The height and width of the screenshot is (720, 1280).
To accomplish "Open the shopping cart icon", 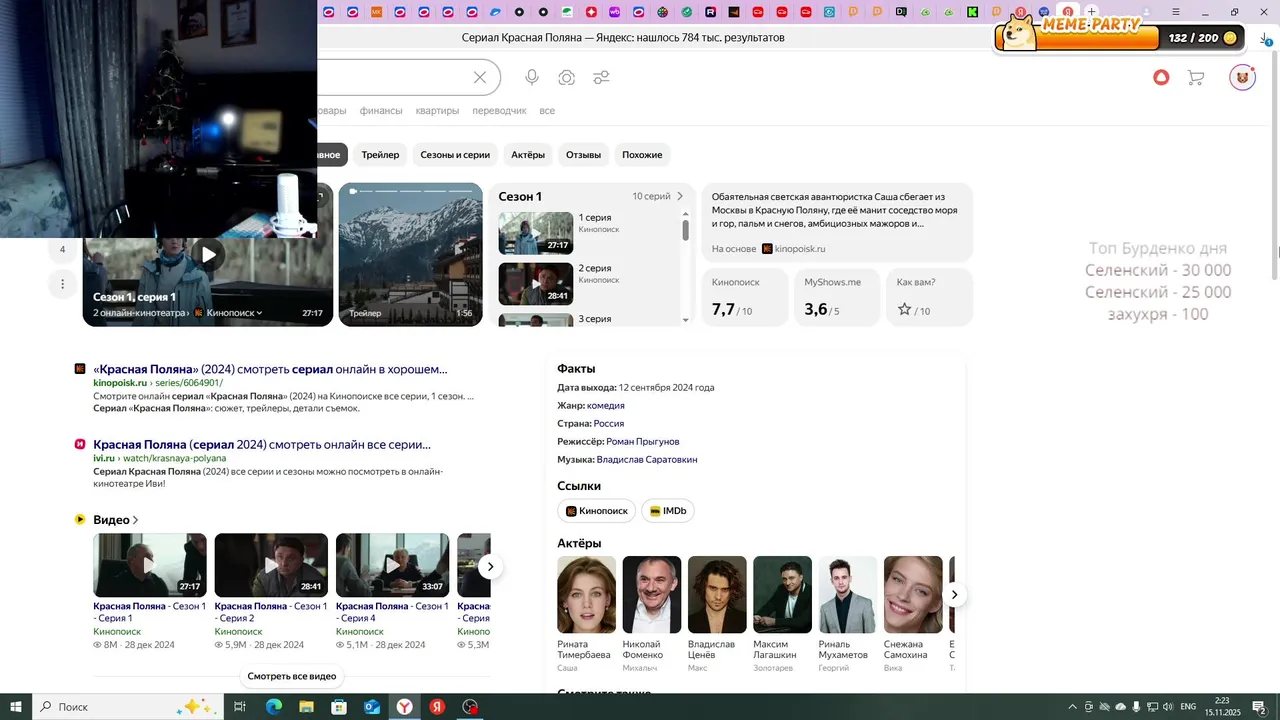I will point(1195,77).
